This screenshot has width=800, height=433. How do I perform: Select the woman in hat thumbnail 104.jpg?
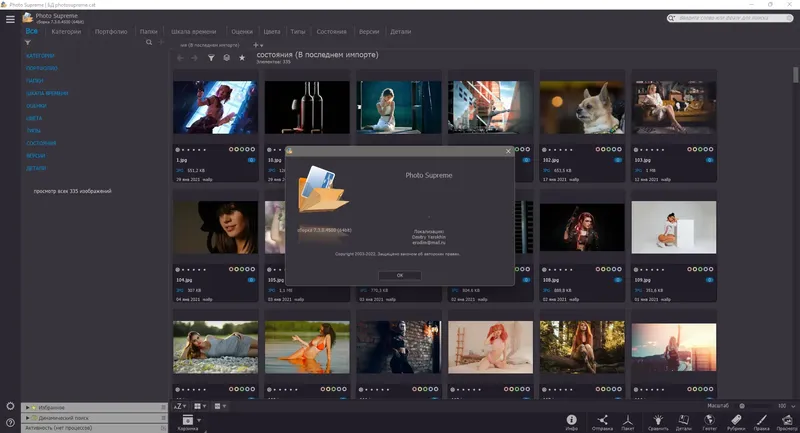[x=215, y=227]
